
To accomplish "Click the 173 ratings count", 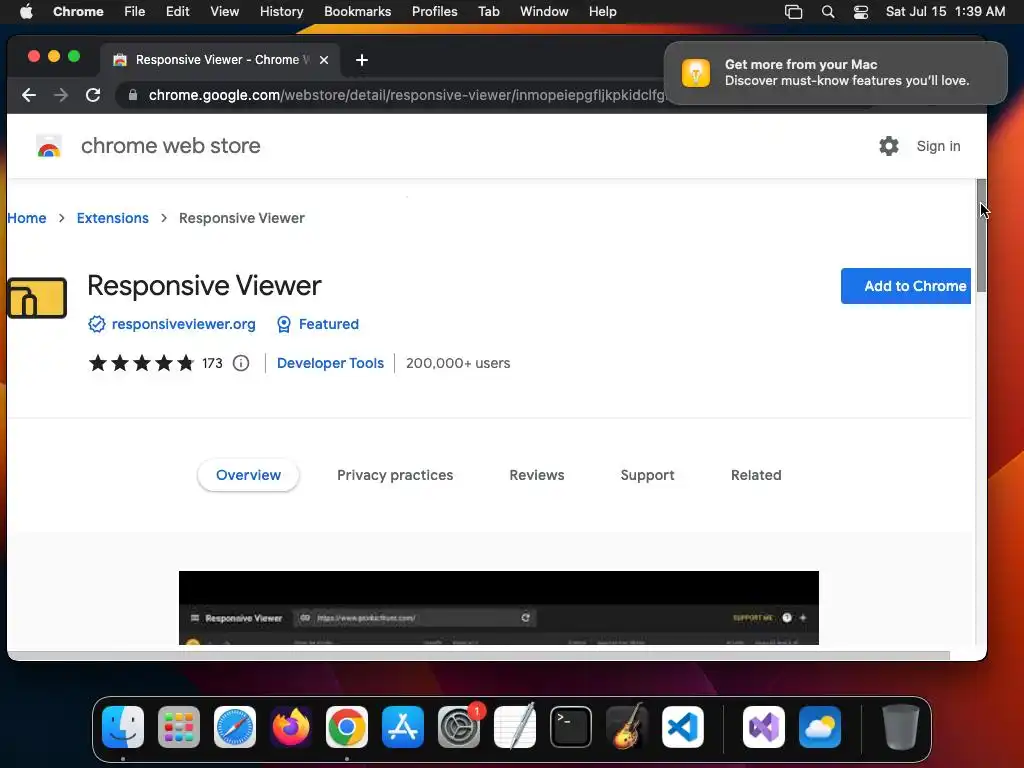I will (212, 363).
